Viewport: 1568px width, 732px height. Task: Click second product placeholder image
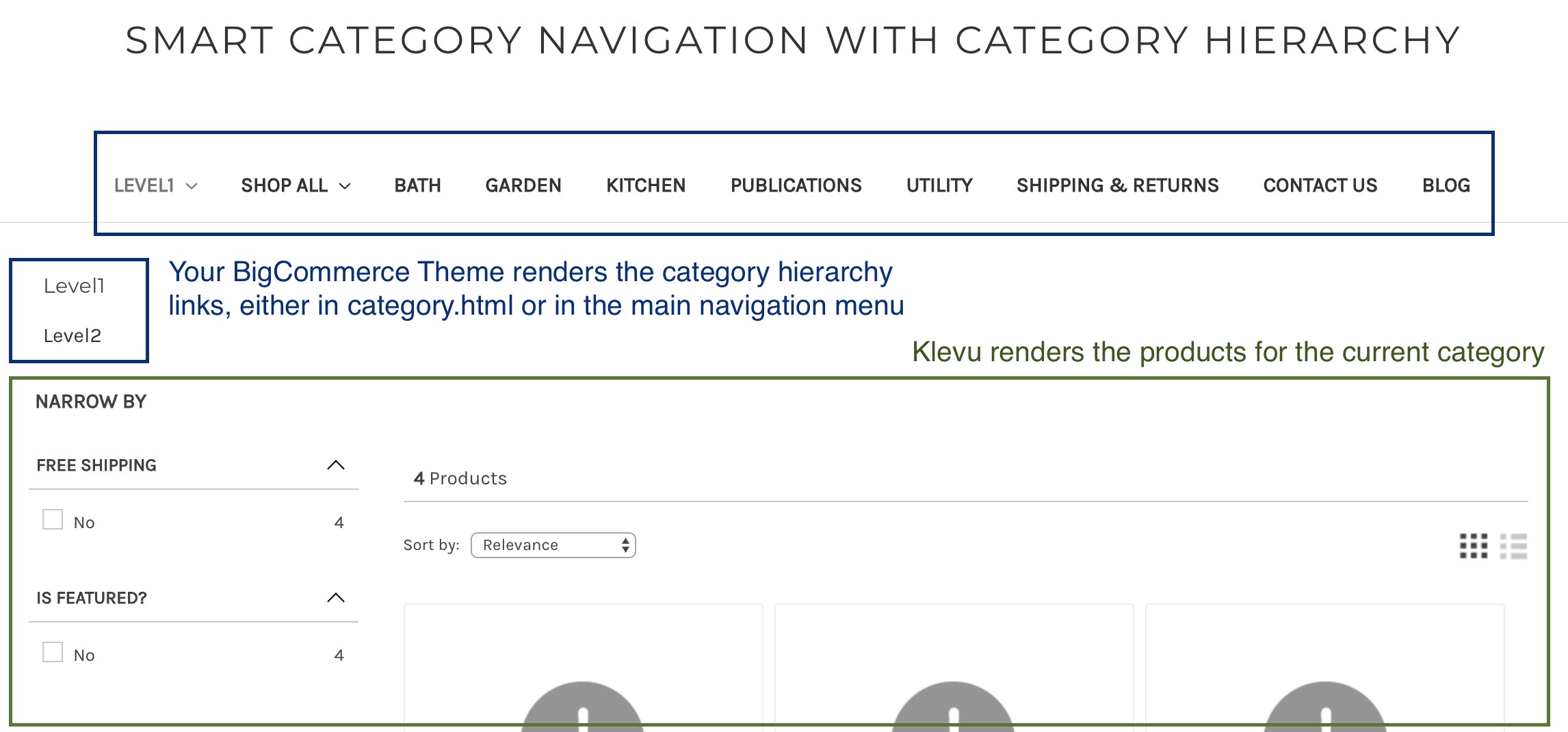pos(954,705)
